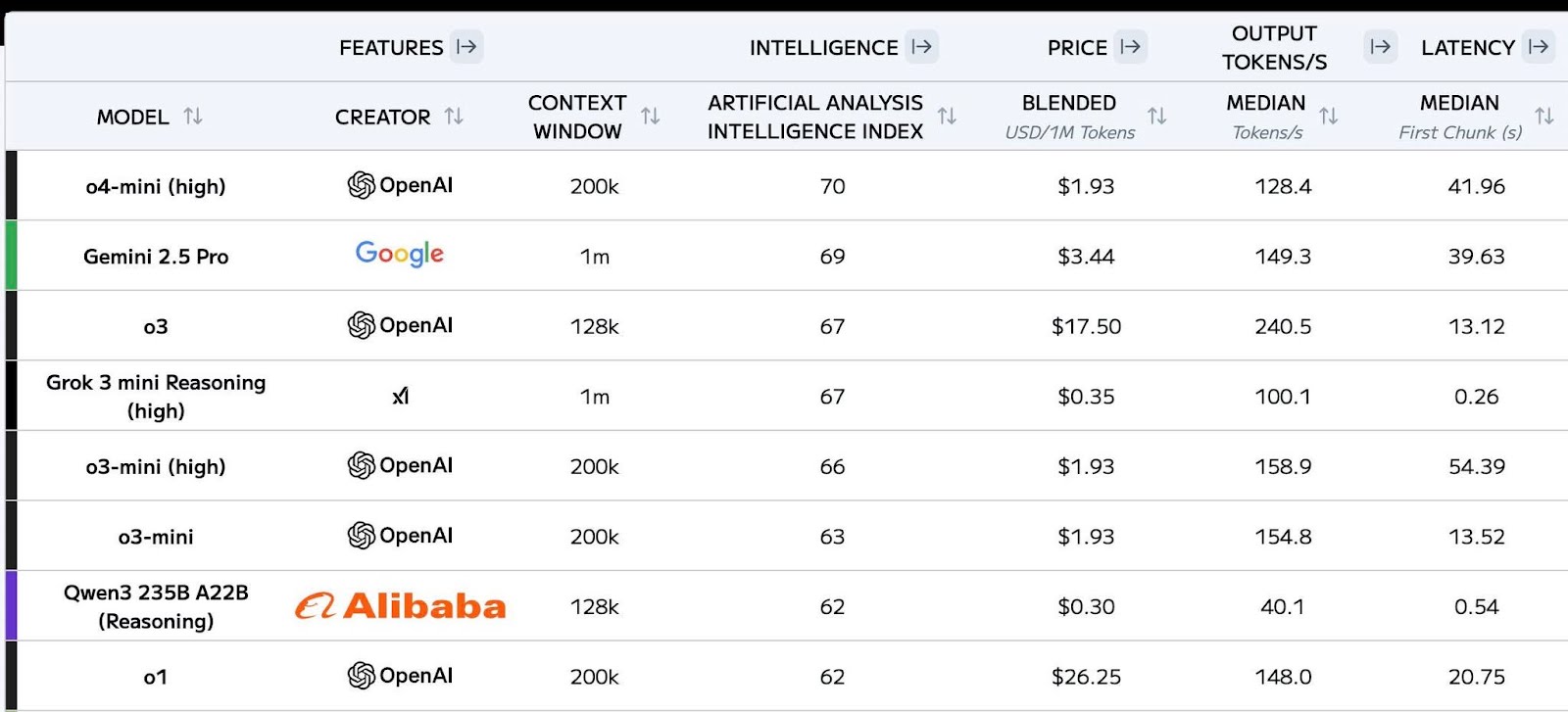The width and height of the screenshot is (1568, 712).
Task: Expand the LATENCY column group
Action: pos(1538,47)
